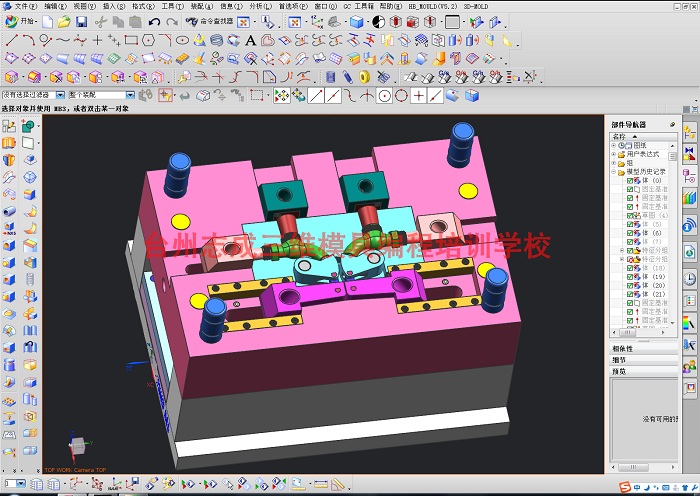Click the 开始 start button
Screen dimensions: 700x496
click(x=21, y=21)
